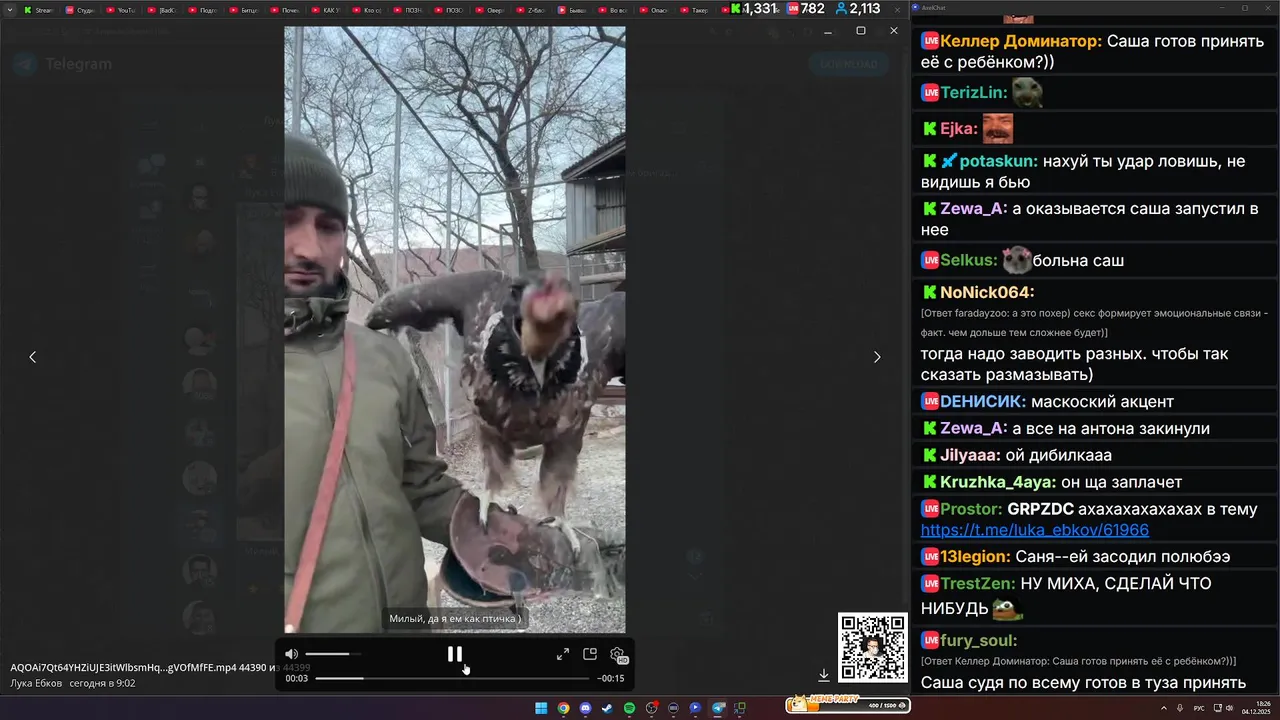
Task: Enter fullscreen mode with the expand arrows icon
Action: click(x=563, y=654)
